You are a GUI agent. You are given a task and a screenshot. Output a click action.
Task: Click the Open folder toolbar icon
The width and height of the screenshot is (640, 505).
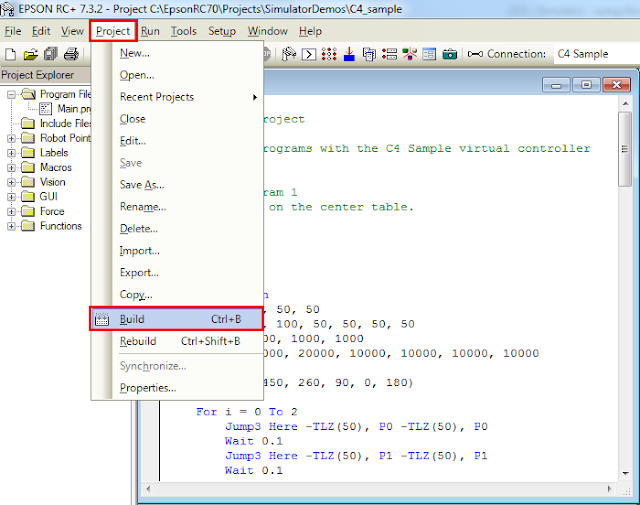click(31, 54)
